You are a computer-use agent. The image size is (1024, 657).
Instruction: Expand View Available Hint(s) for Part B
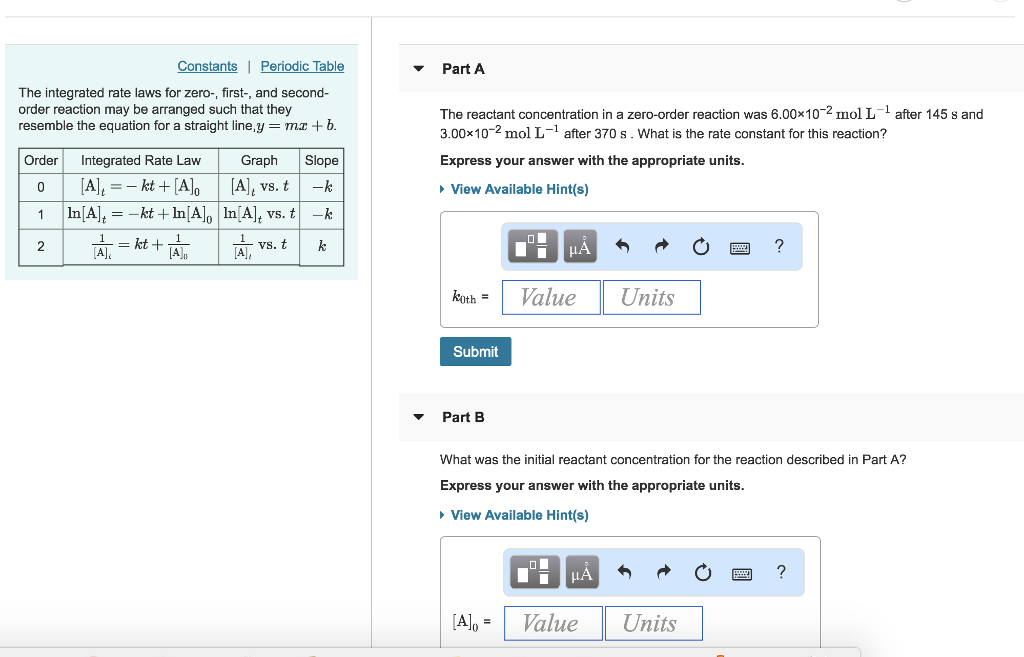(514, 515)
